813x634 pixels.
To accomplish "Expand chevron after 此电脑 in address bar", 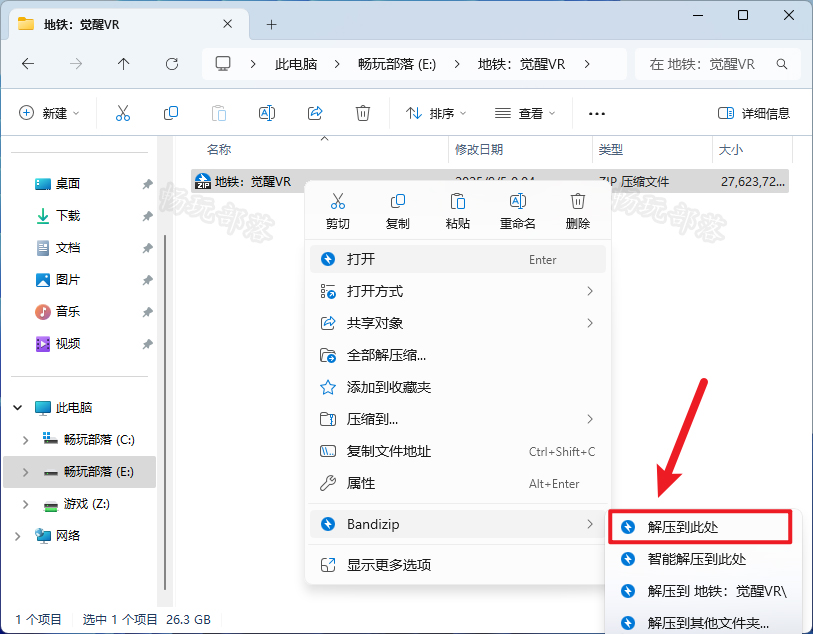I will coord(337,64).
